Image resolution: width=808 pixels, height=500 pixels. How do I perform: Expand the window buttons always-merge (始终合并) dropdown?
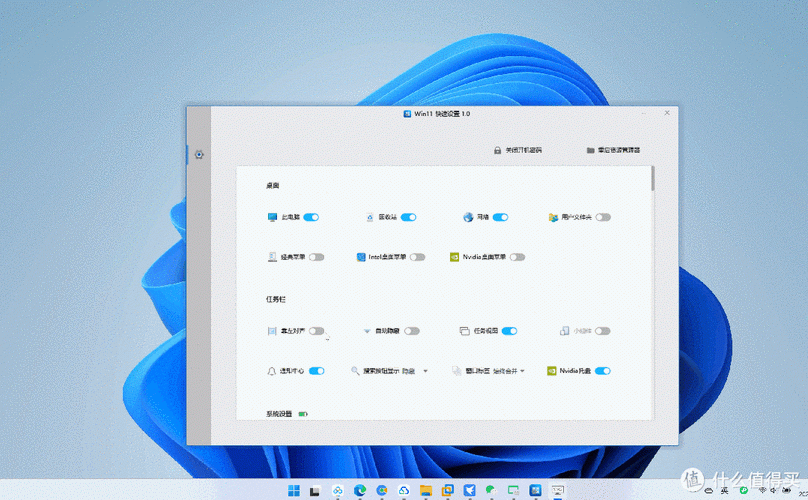[x=523, y=371]
